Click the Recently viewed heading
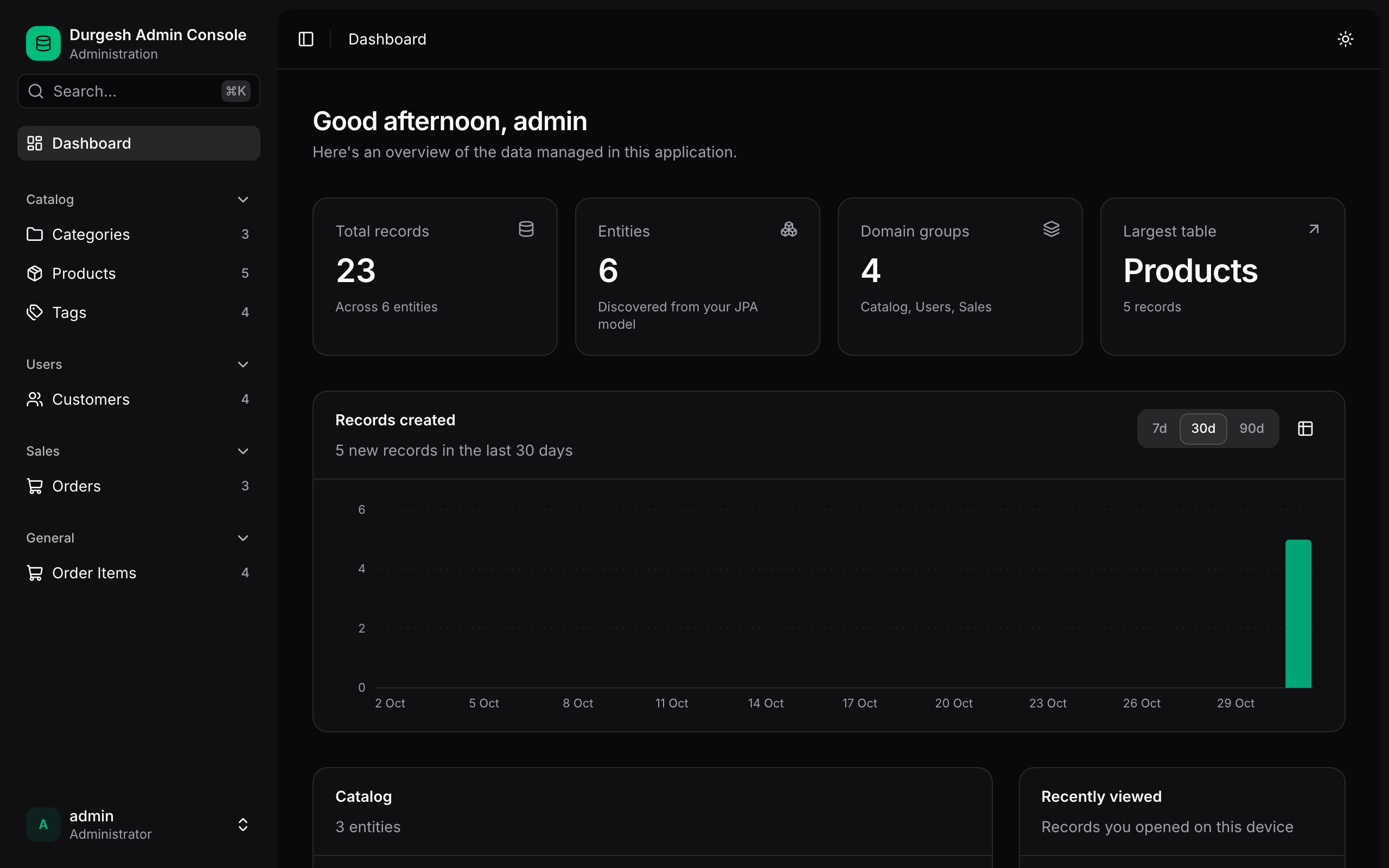The width and height of the screenshot is (1389, 868). 1101,796
